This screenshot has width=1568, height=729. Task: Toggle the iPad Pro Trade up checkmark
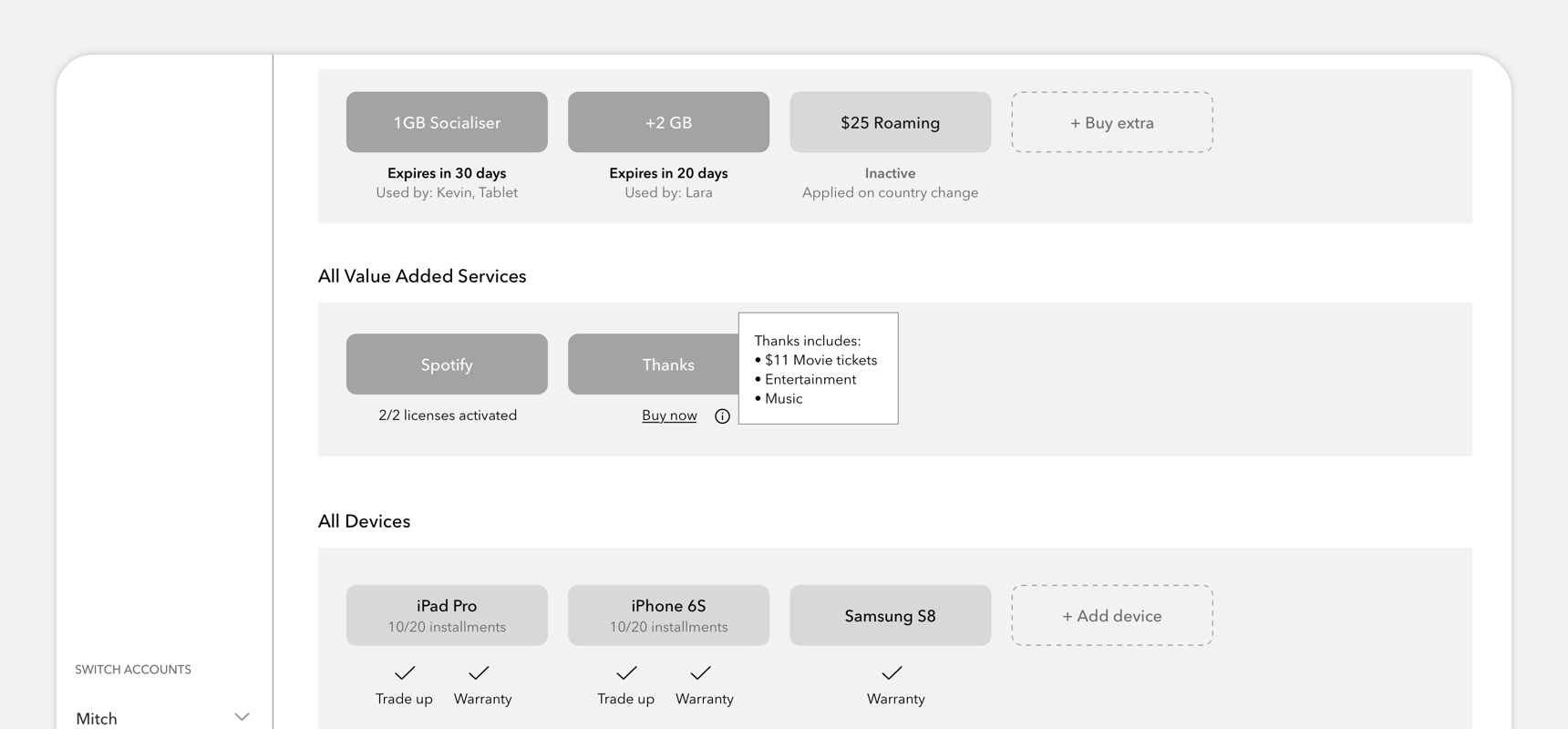point(405,673)
